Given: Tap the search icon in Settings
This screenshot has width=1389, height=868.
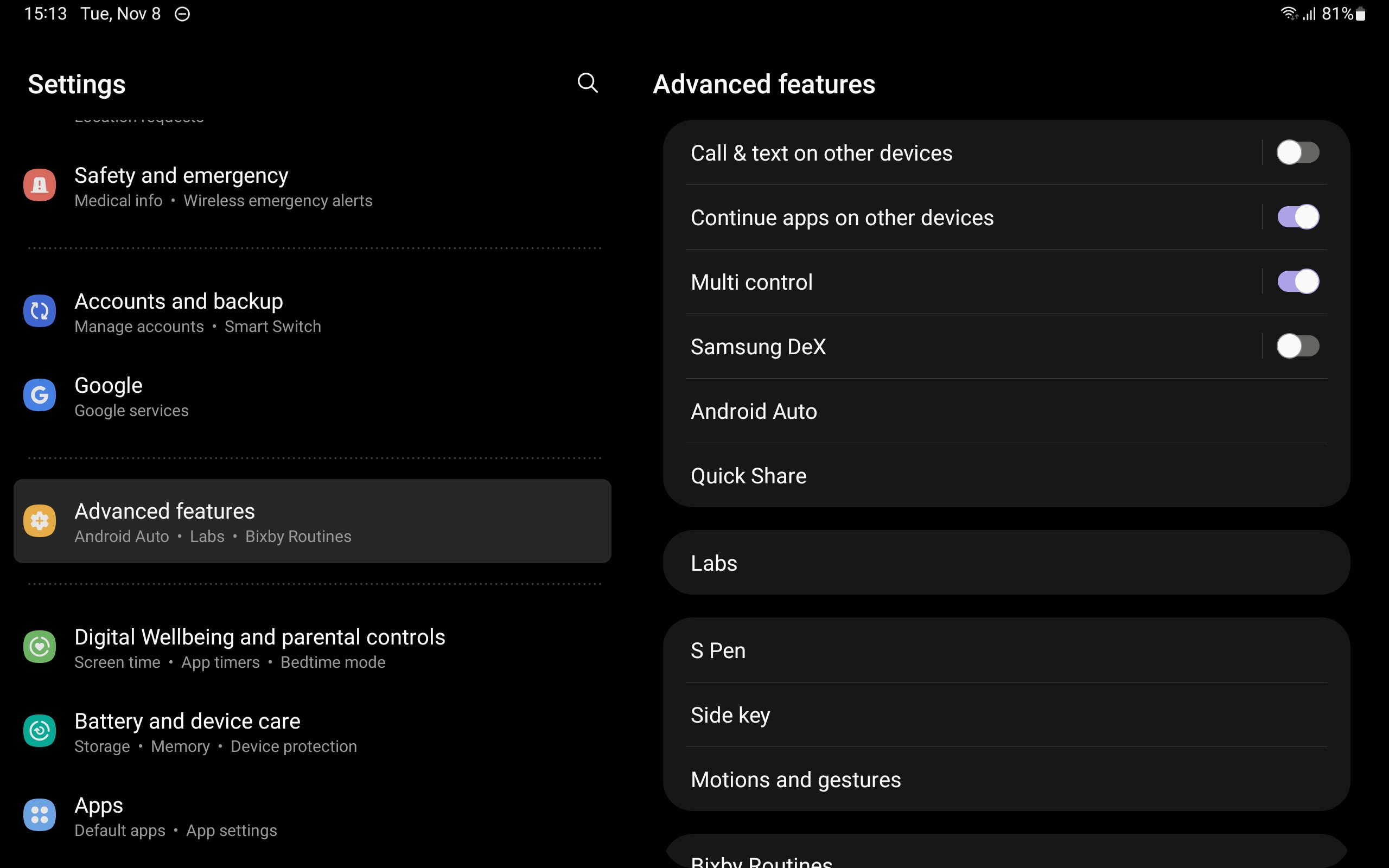Looking at the screenshot, I should click(587, 83).
